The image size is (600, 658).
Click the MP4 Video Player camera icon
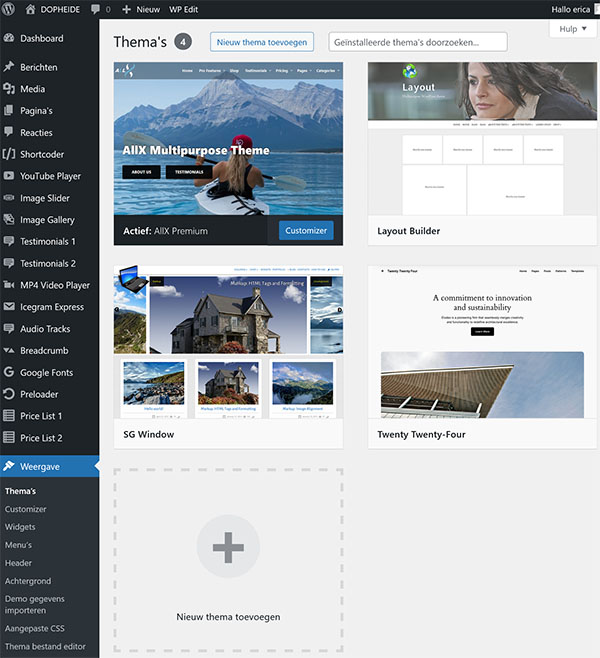(x=9, y=285)
